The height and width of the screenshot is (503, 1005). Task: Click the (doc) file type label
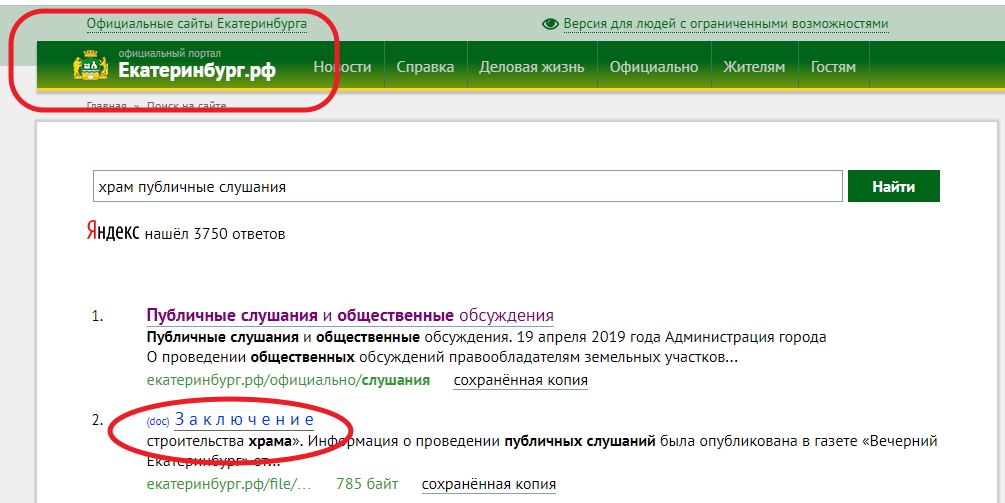click(159, 421)
